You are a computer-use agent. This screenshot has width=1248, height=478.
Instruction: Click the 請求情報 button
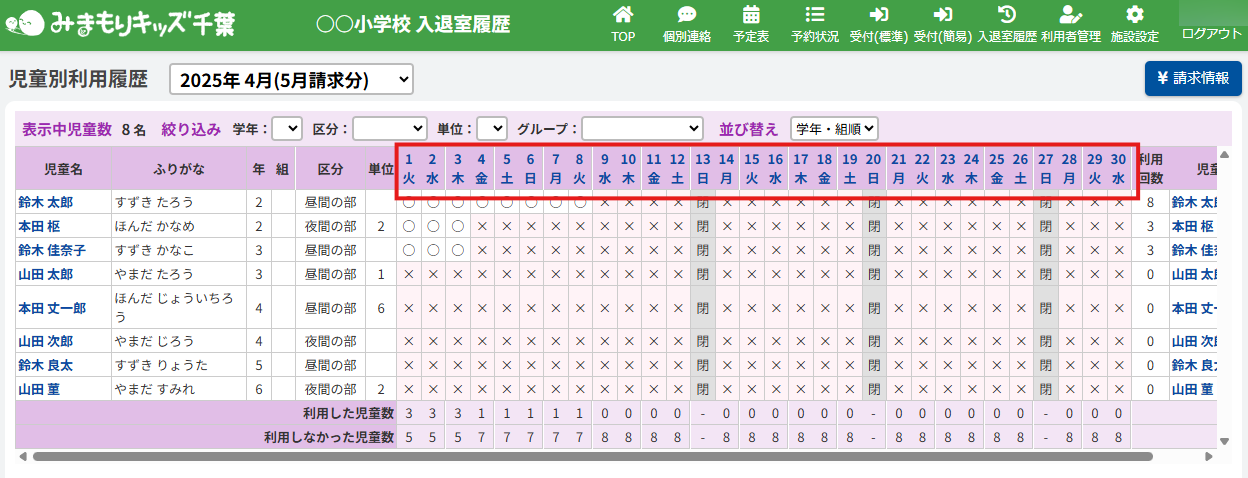tap(1193, 78)
